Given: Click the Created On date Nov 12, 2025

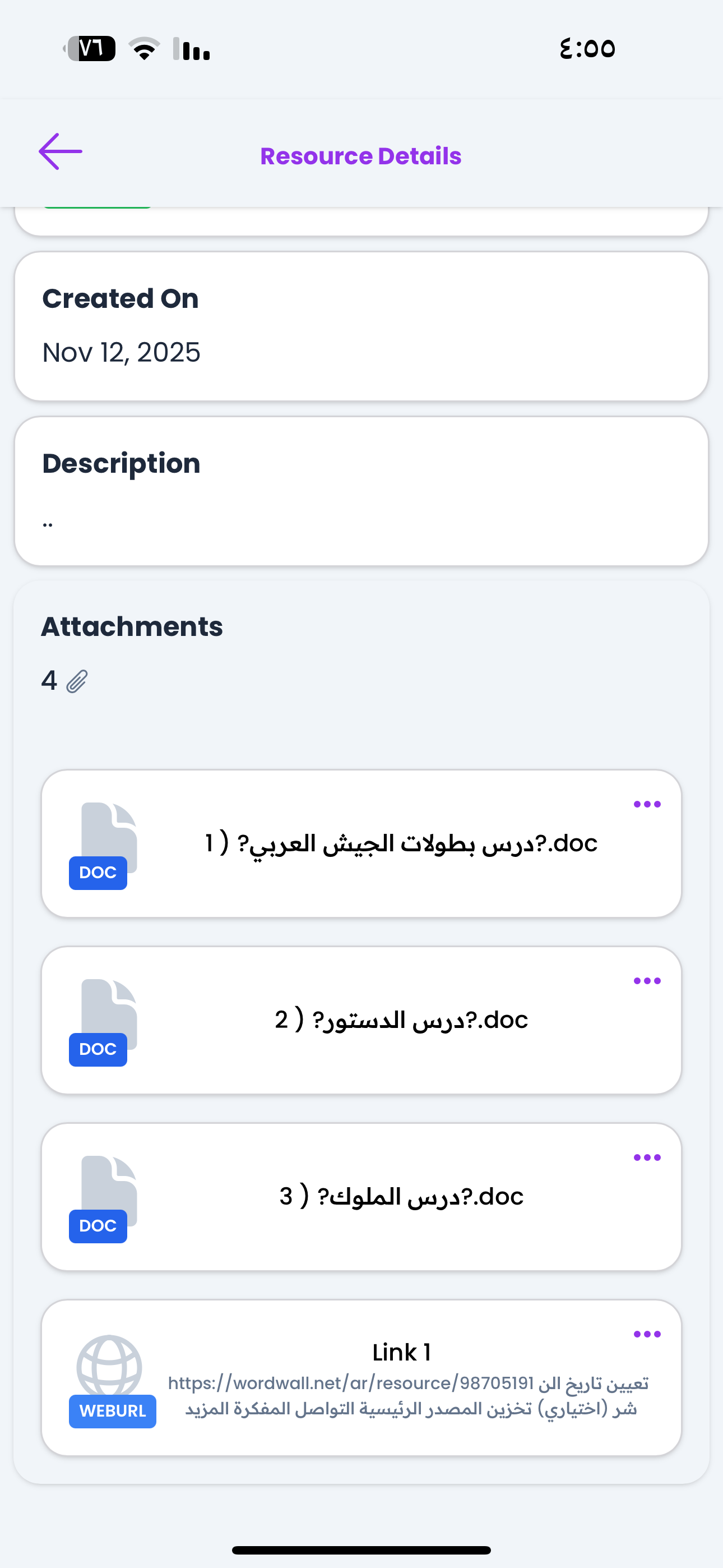Looking at the screenshot, I should point(121,352).
